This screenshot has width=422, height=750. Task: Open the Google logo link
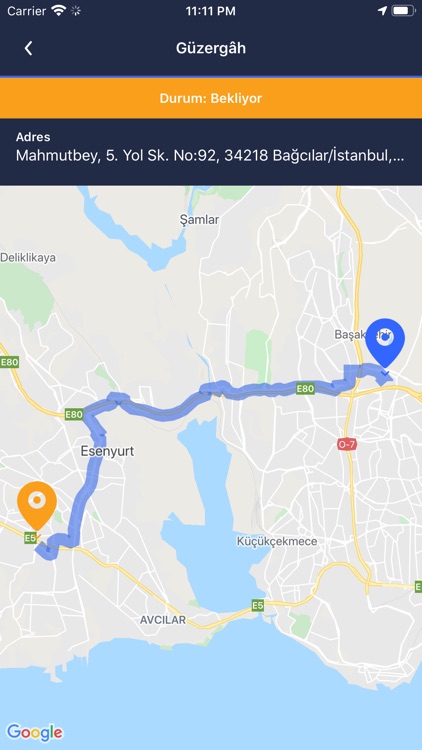coord(34,732)
